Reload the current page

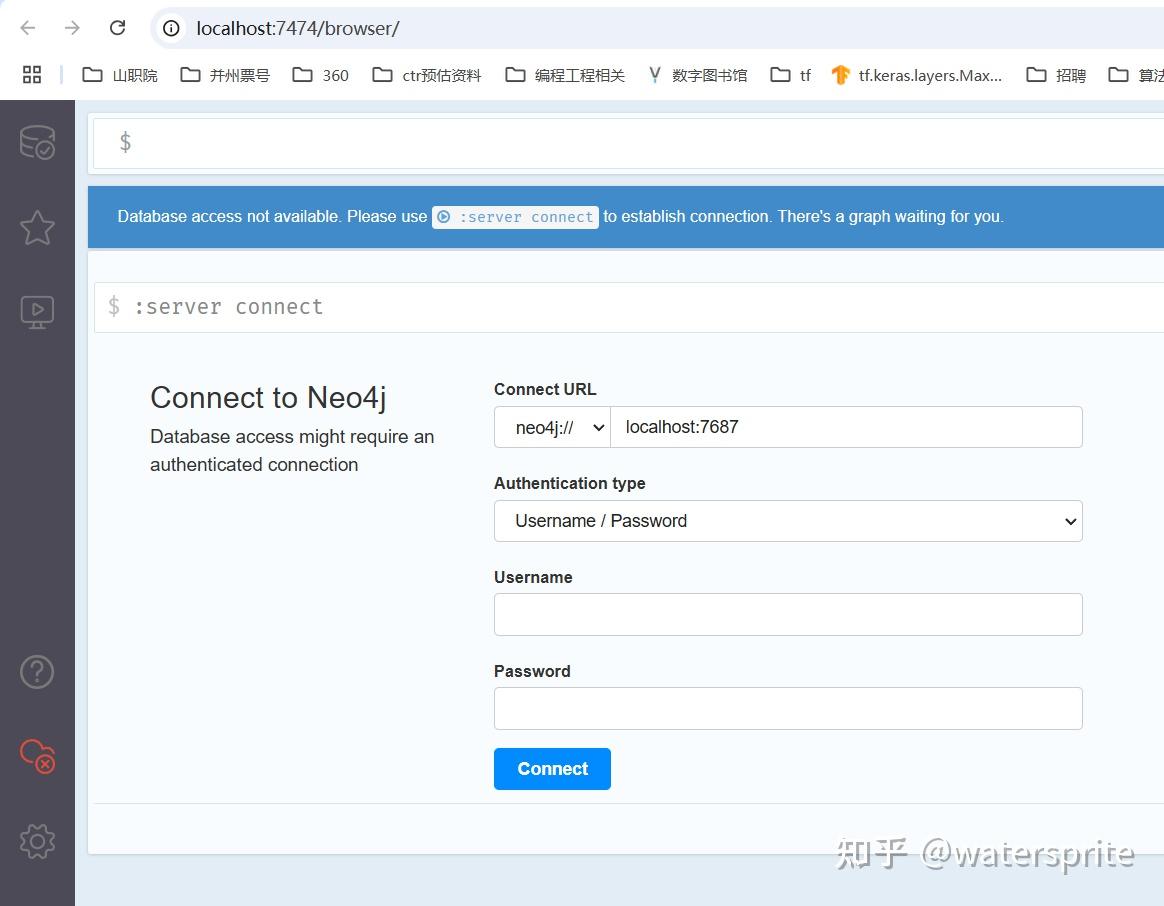(x=117, y=28)
